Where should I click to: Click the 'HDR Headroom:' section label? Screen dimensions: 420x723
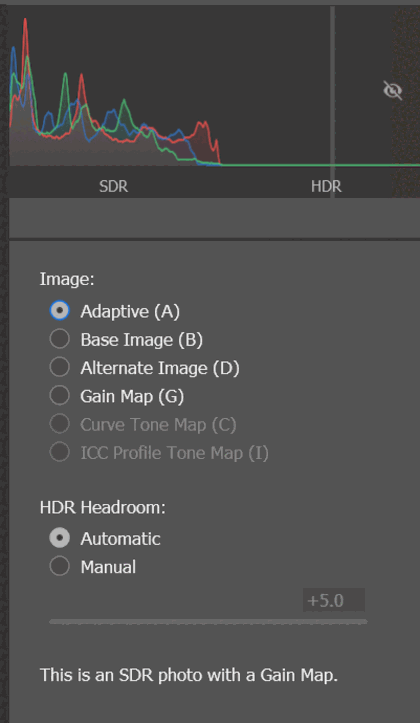pyautogui.click(x=102, y=507)
